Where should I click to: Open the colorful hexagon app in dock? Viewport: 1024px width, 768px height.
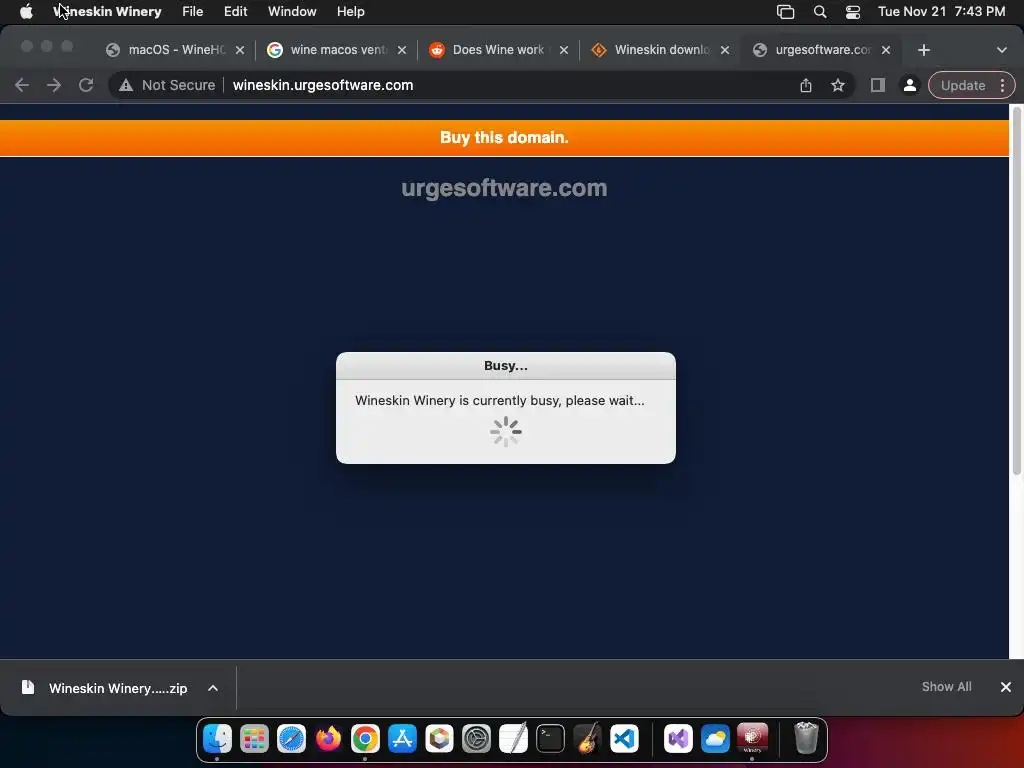(x=440, y=739)
